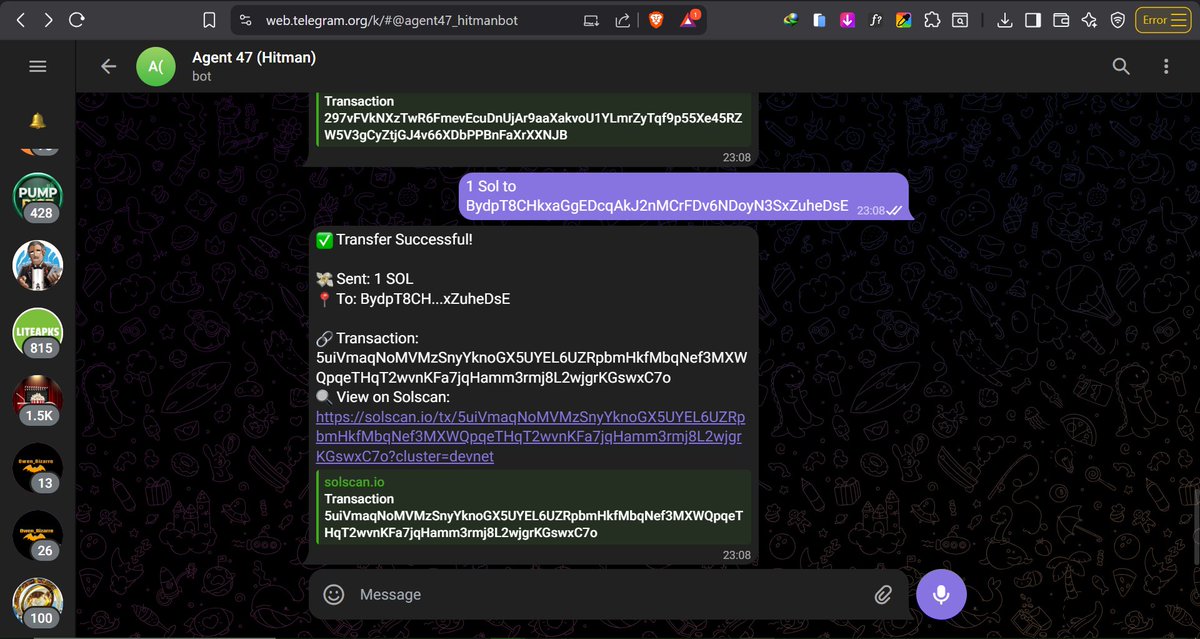Open the font finder 'f?' extension
This screenshot has width=1200, height=639.
(x=875, y=19)
